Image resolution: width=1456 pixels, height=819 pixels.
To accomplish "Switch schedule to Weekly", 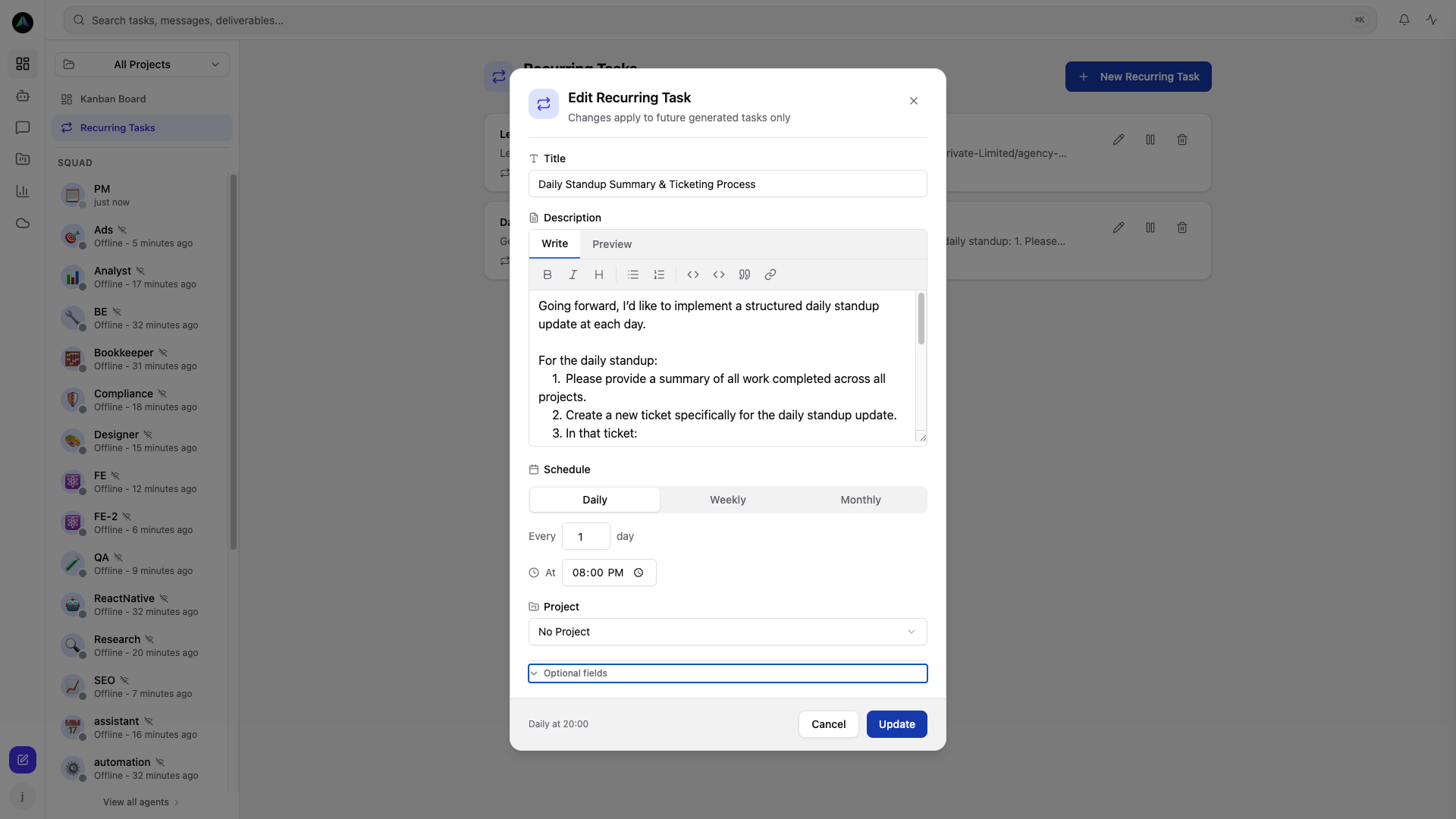I will [727, 500].
